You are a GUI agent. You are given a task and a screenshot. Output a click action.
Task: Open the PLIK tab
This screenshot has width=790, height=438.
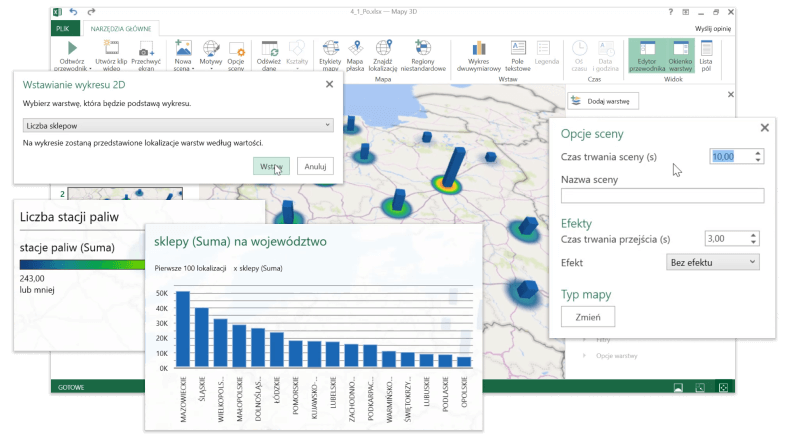click(x=63, y=29)
